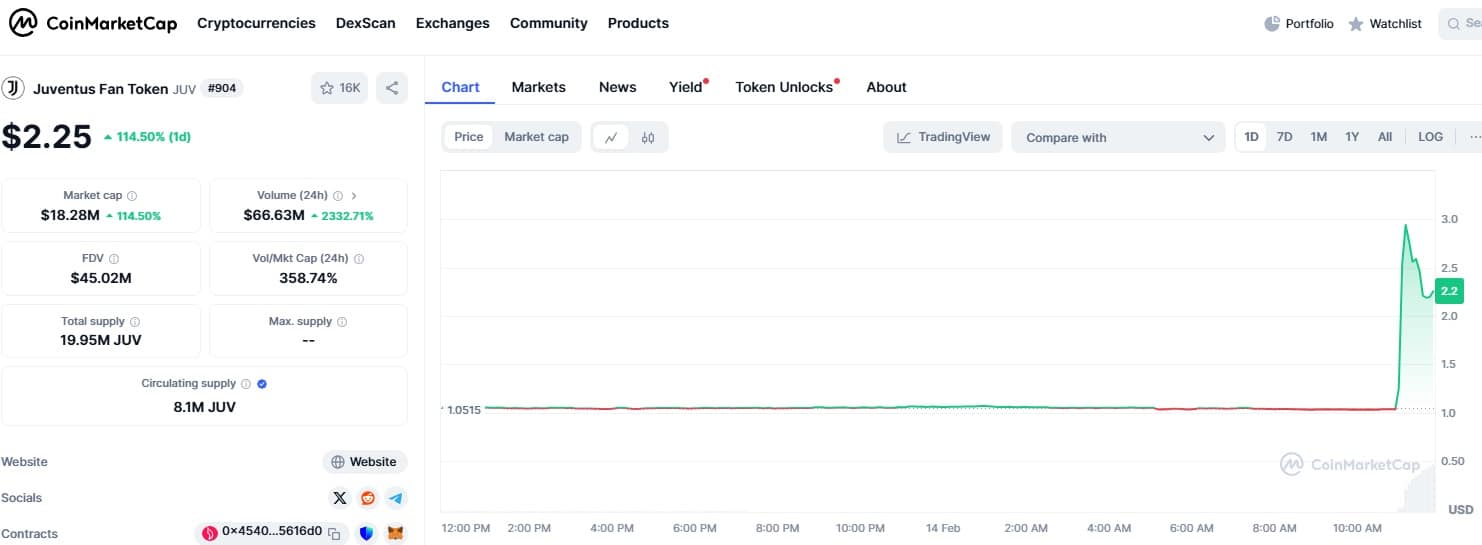
Task: Click contract address 0×4540...5616d0
Action: point(272,532)
